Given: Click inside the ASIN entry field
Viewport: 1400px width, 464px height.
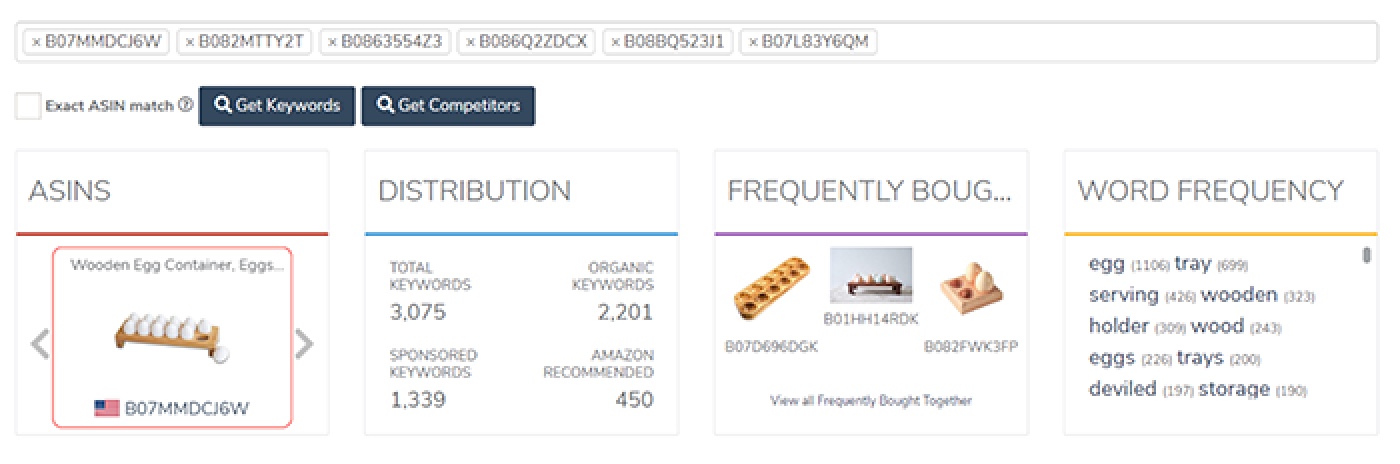Looking at the screenshot, I should click(1100, 42).
